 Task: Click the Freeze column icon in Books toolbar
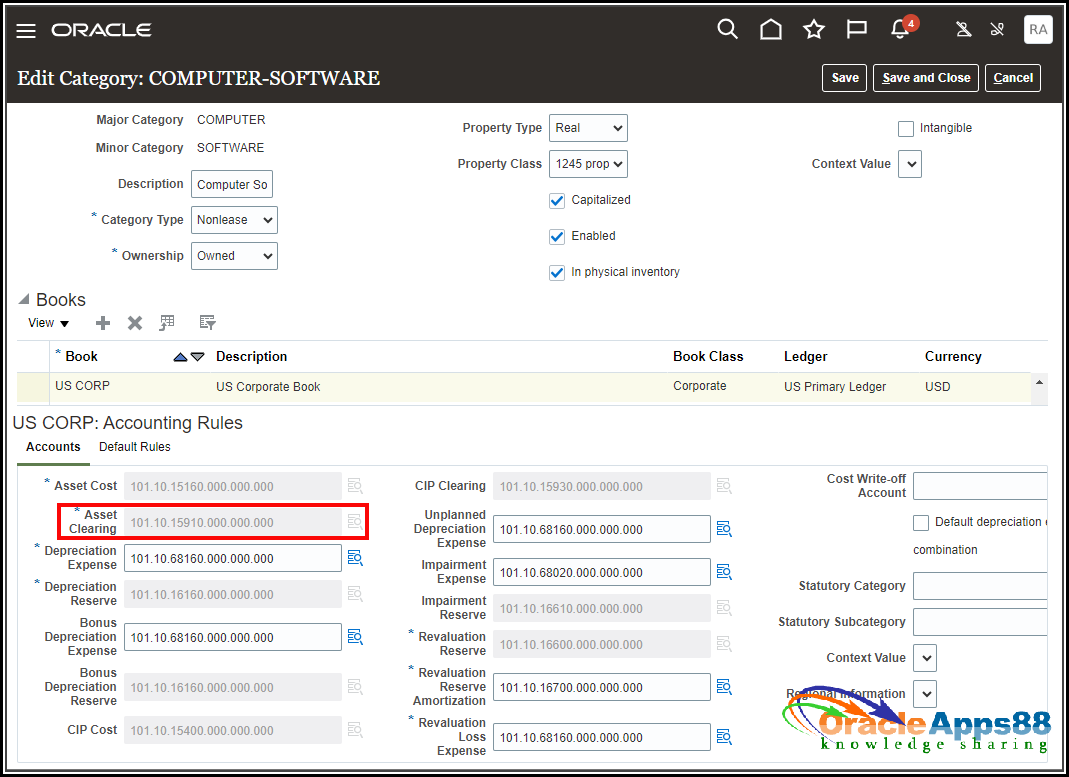pyautogui.click(x=167, y=323)
